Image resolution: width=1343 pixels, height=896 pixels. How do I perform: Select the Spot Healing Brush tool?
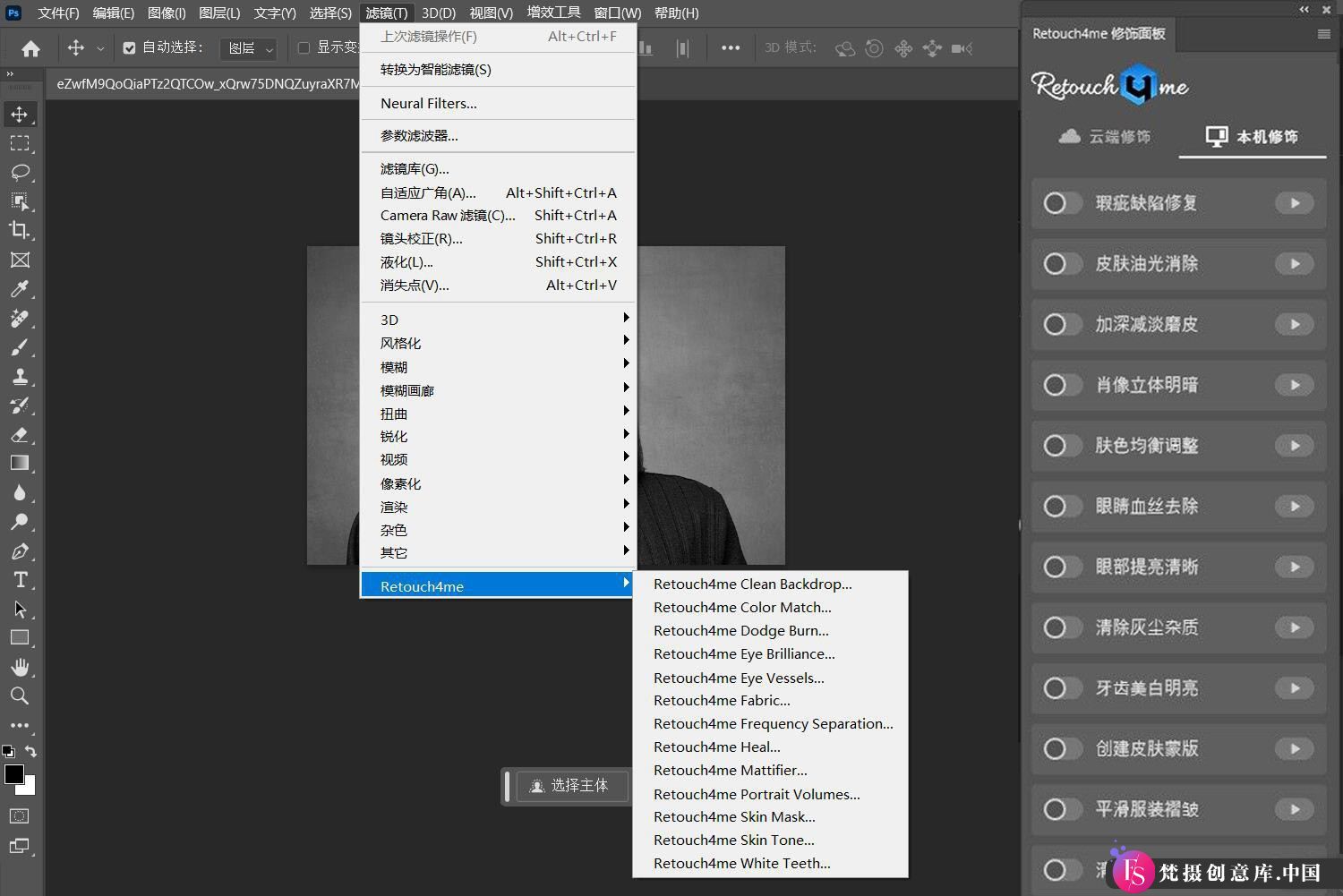pos(20,318)
